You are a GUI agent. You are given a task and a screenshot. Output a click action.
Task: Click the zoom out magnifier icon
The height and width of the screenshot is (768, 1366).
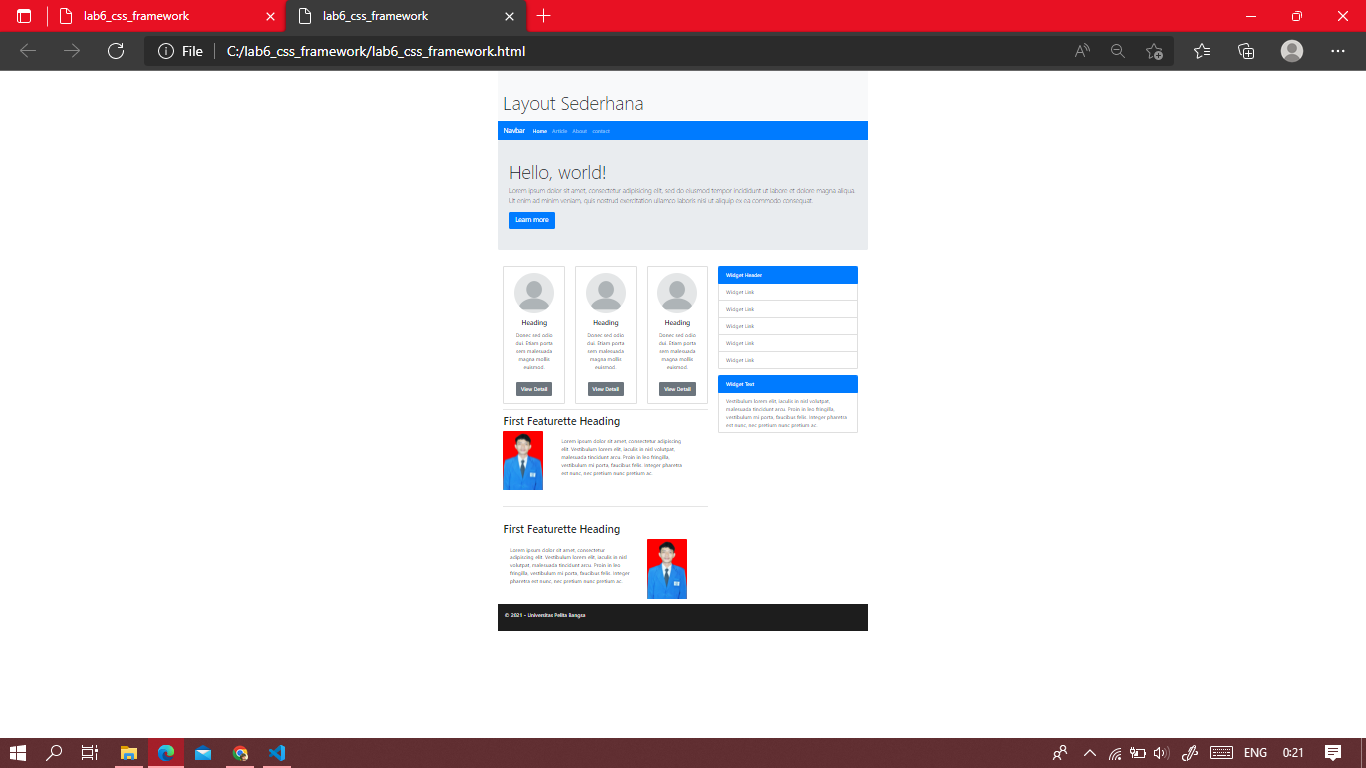click(1118, 51)
